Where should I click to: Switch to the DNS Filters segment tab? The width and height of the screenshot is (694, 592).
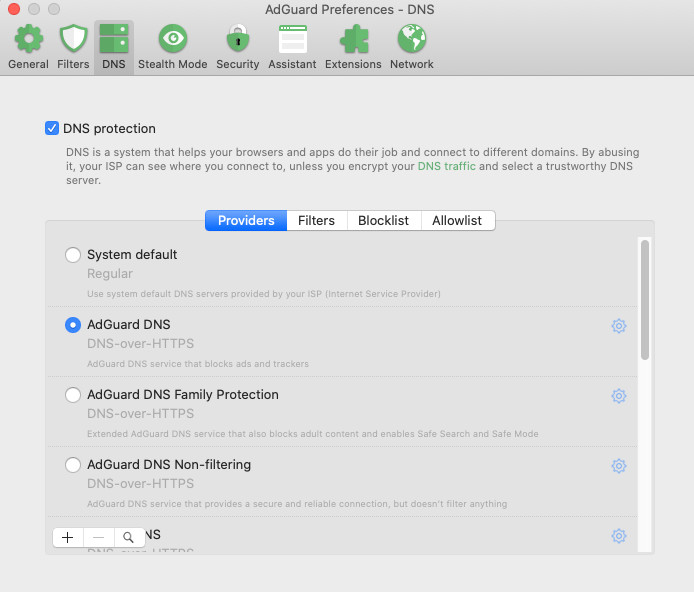click(316, 220)
